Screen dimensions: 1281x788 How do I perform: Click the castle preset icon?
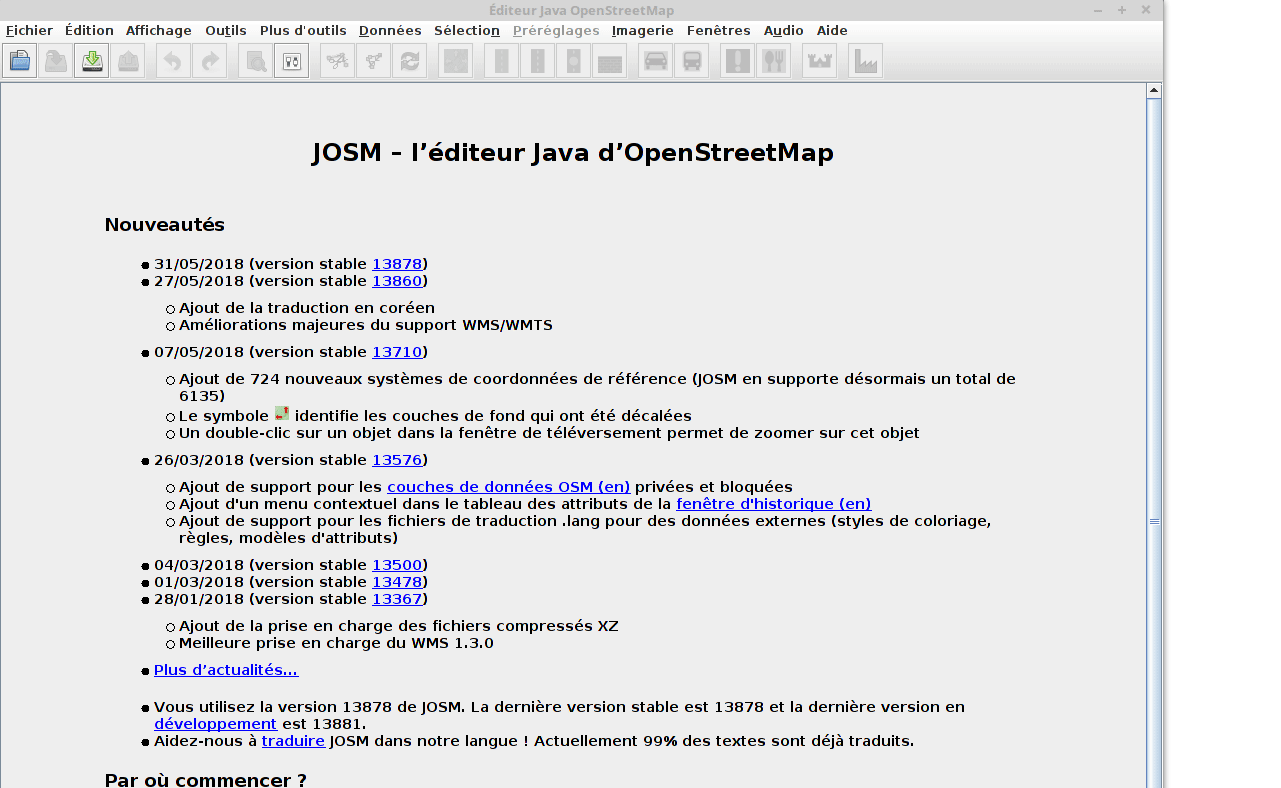point(819,61)
